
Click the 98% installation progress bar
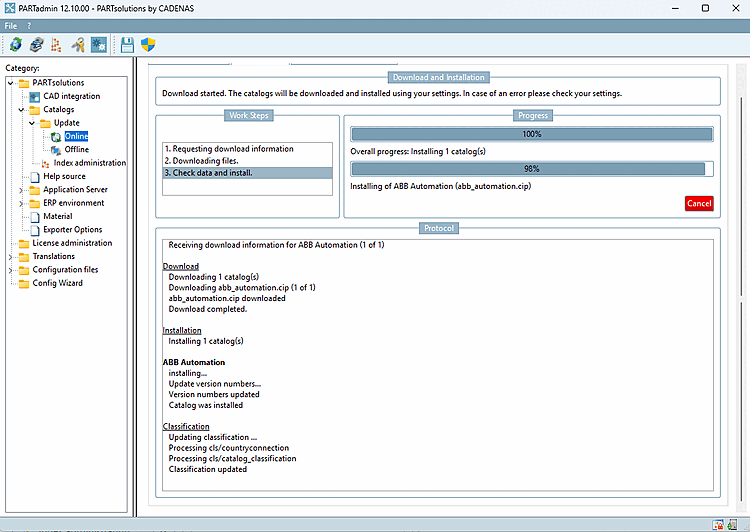531,169
